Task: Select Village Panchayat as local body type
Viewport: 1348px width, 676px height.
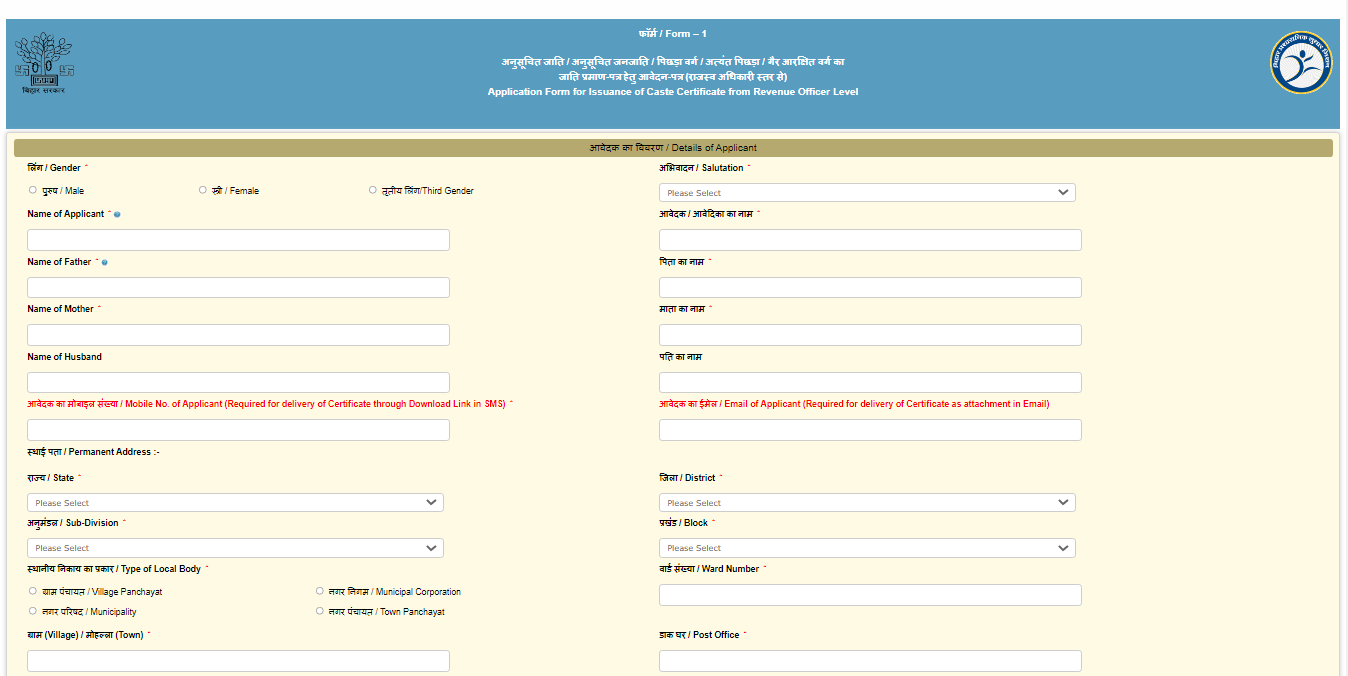Action: click(x=33, y=591)
